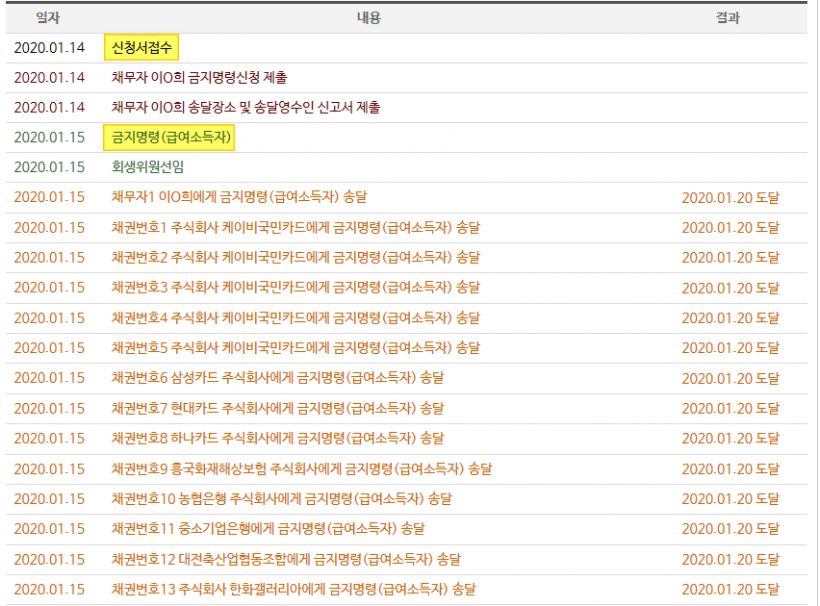Image resolution: width=820 pixels, height=606 pixels.
Task: Click 2020.01.20 도달 result for 삼성카드
Action: point(731,378)
